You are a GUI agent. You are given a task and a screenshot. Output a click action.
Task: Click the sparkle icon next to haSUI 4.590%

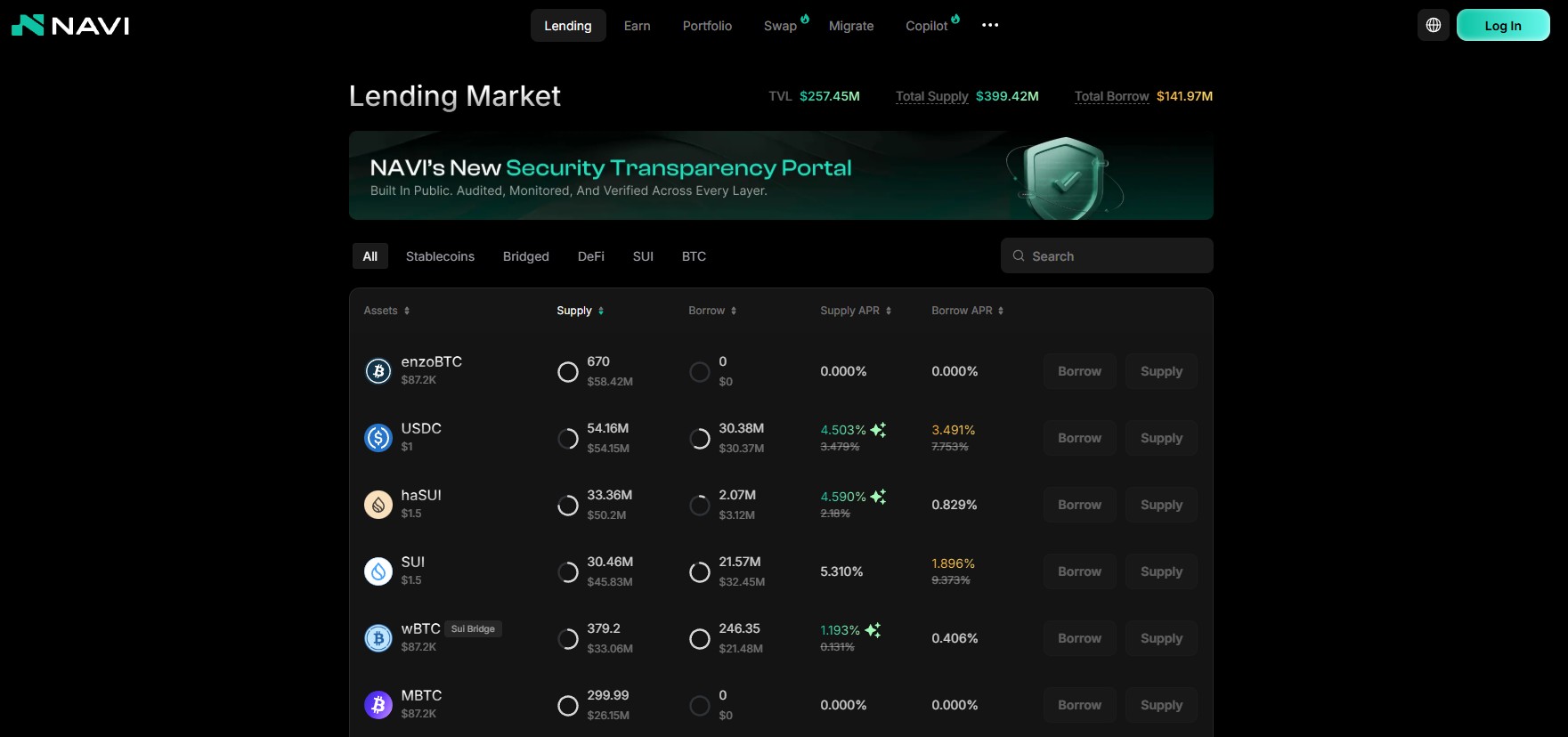878,497
